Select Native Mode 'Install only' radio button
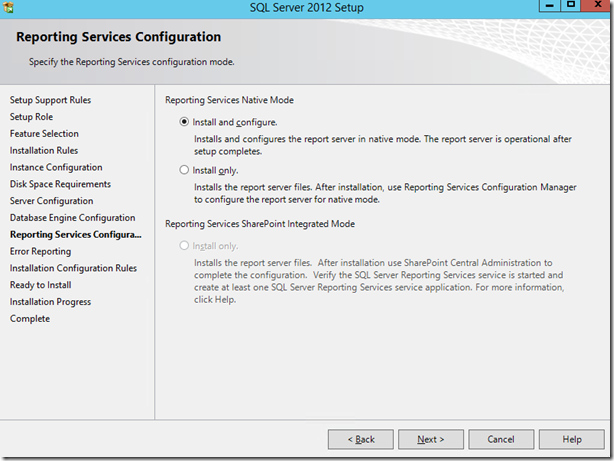The width and height of the screenshot is (614, 461). (x=184, y=170)
